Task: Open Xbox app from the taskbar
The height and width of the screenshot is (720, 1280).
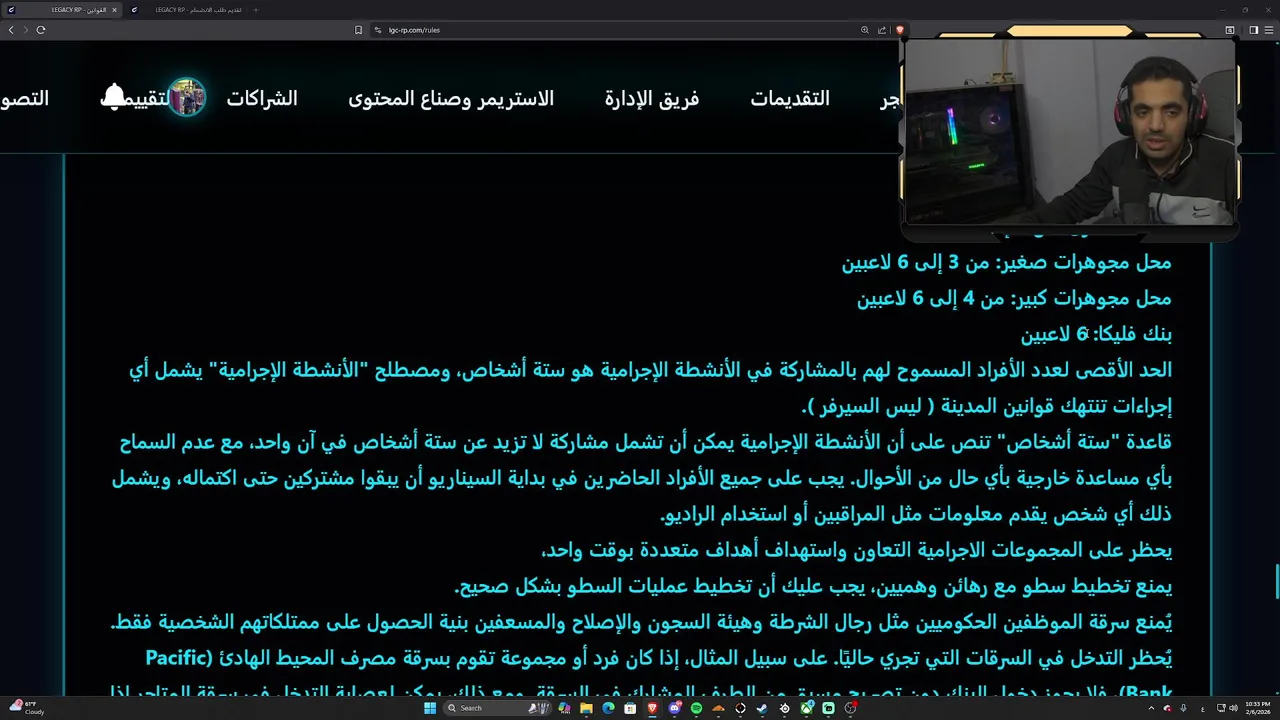Action: tap(806, 708)
